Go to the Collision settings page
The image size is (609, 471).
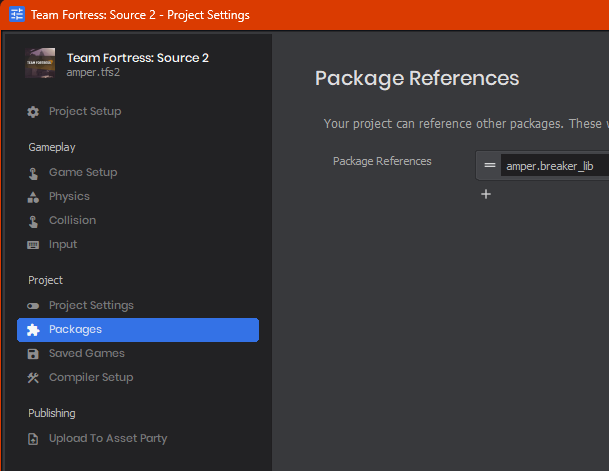click(x=72, y=220)
